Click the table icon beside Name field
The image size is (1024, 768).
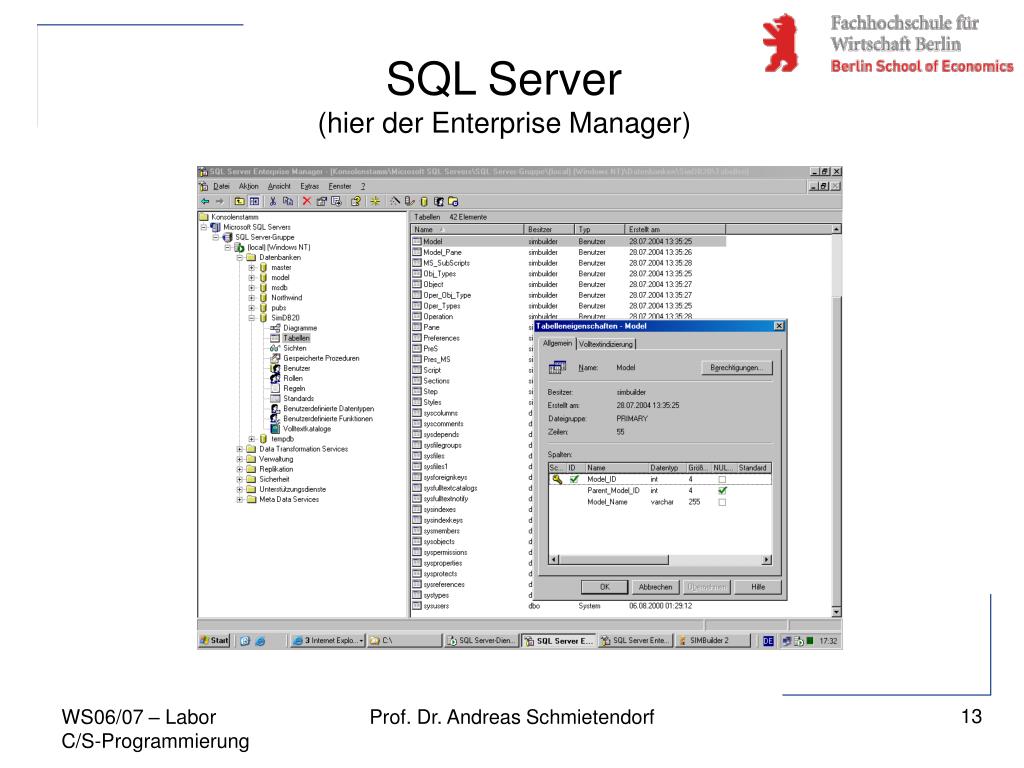557,368
